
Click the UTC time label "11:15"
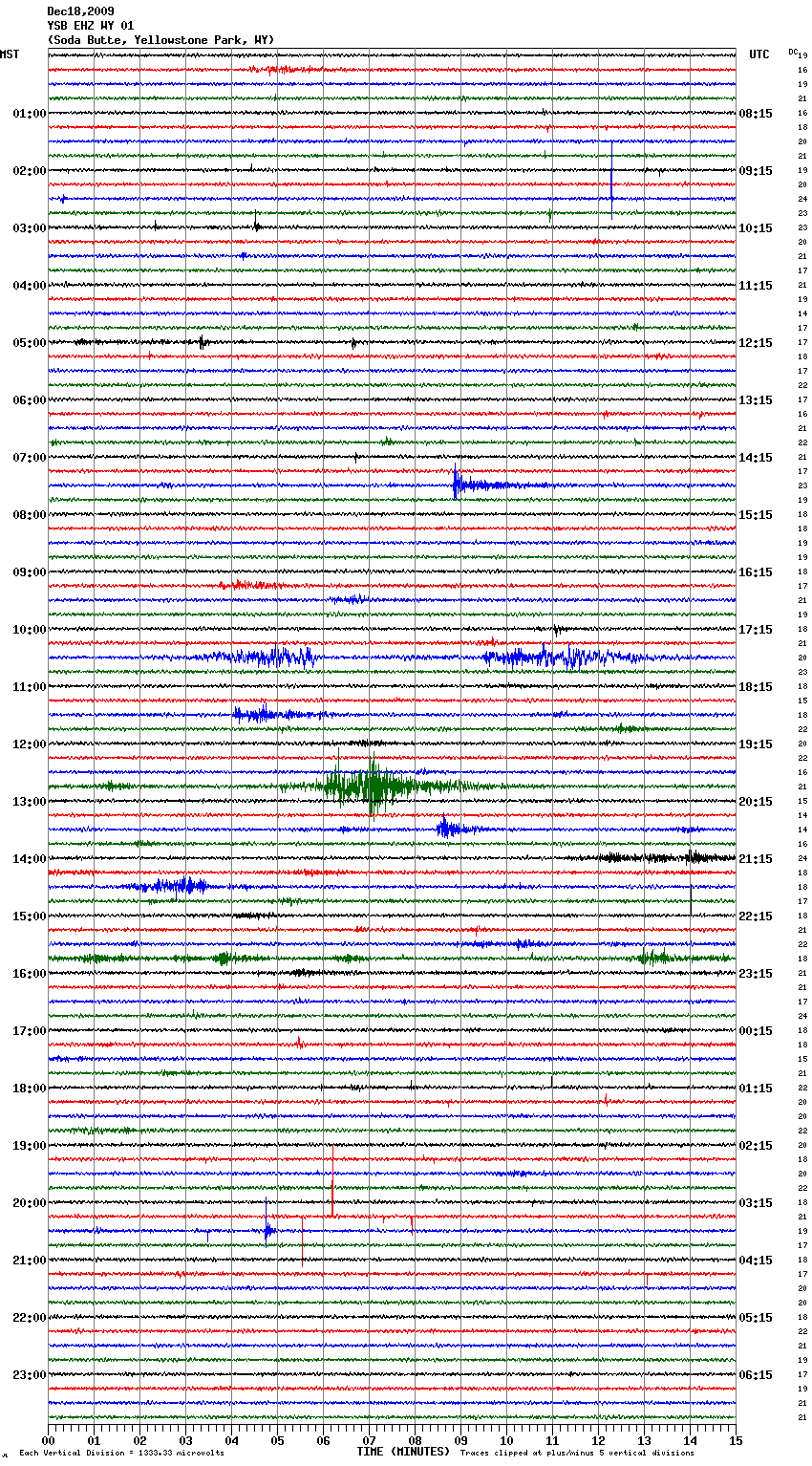[756, 286]
